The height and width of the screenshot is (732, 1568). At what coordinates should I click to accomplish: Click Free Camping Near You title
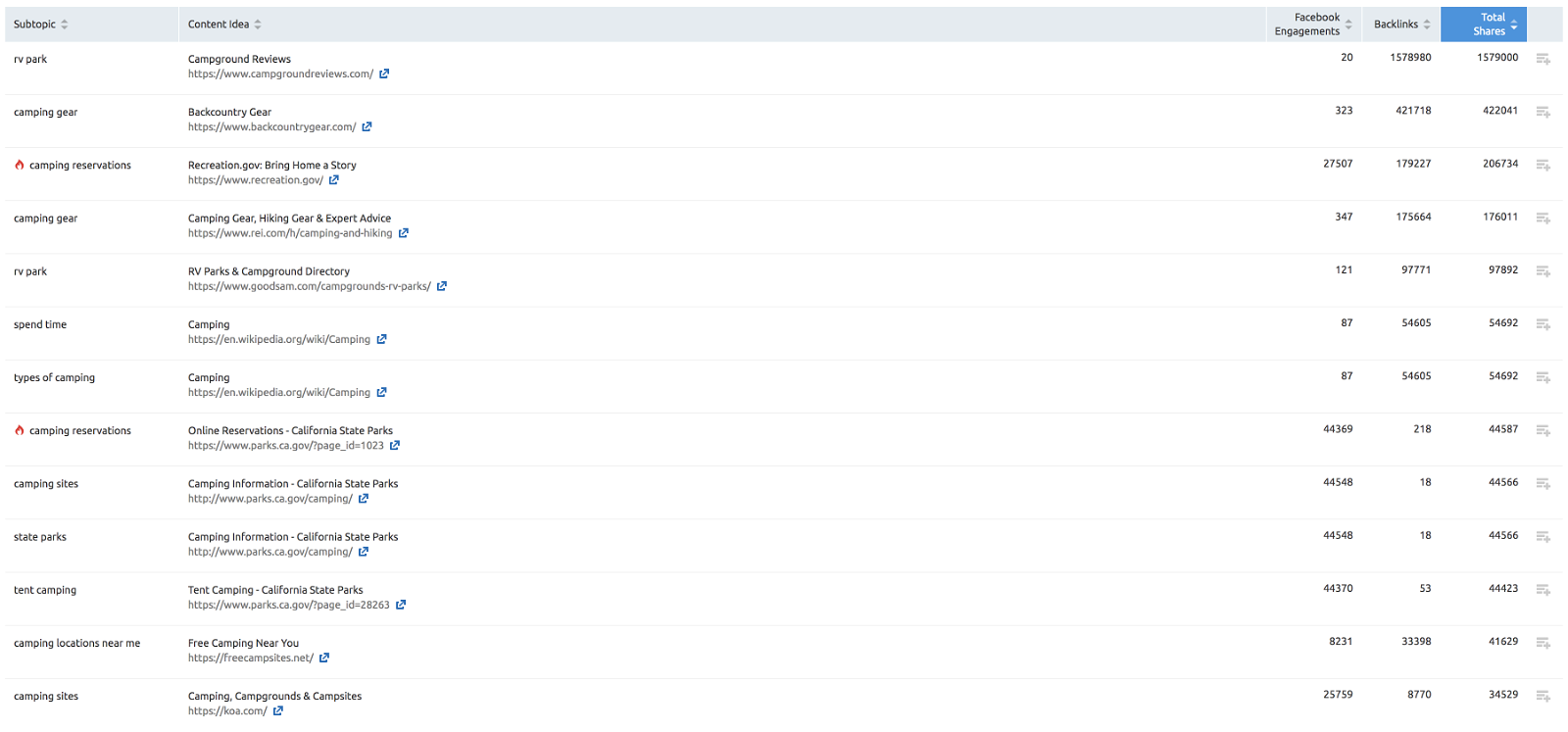point(243,643)
